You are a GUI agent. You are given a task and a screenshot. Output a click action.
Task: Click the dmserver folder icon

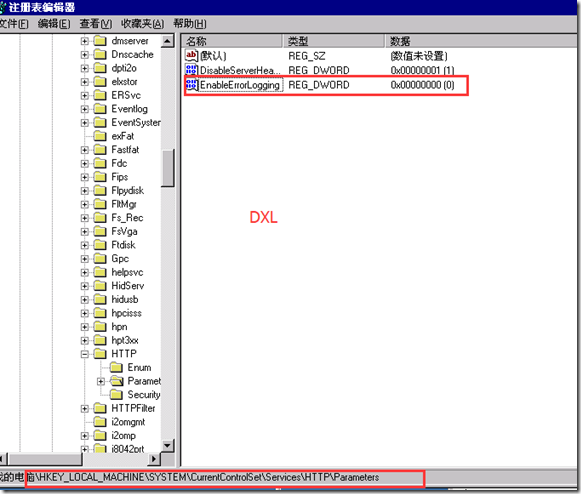(x=100, y=40)
